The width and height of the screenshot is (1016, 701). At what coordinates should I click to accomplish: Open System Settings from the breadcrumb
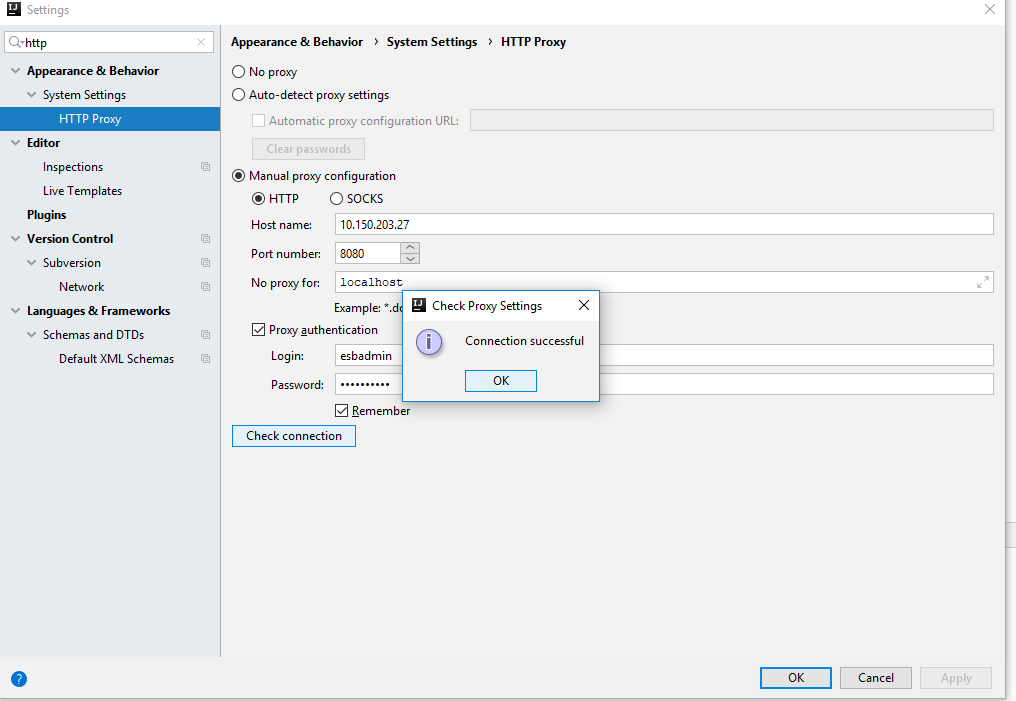(432, 41)
